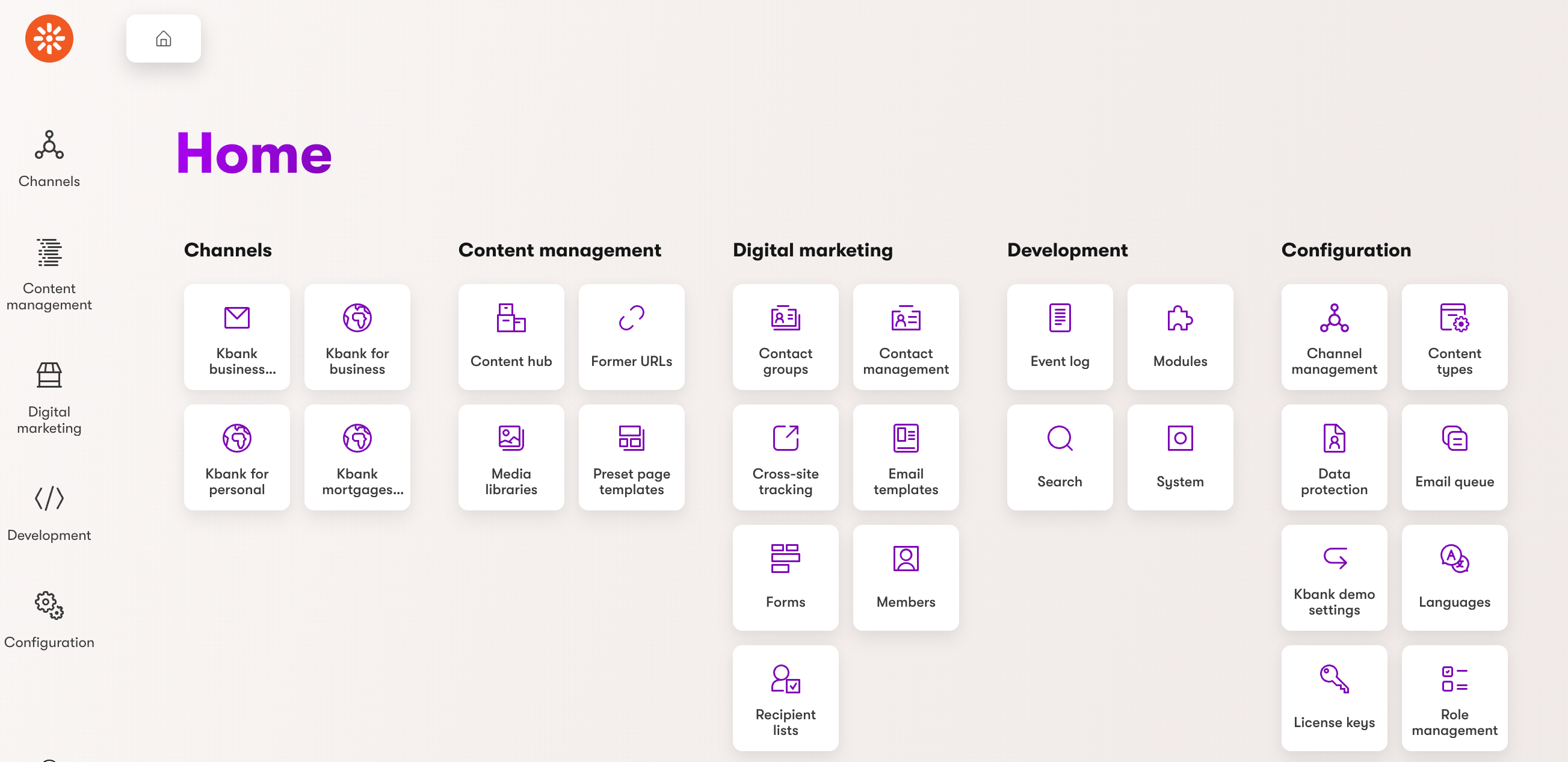Open the Modules puzzle tile
1568x762 pixels.
[x=1179, y=336]
